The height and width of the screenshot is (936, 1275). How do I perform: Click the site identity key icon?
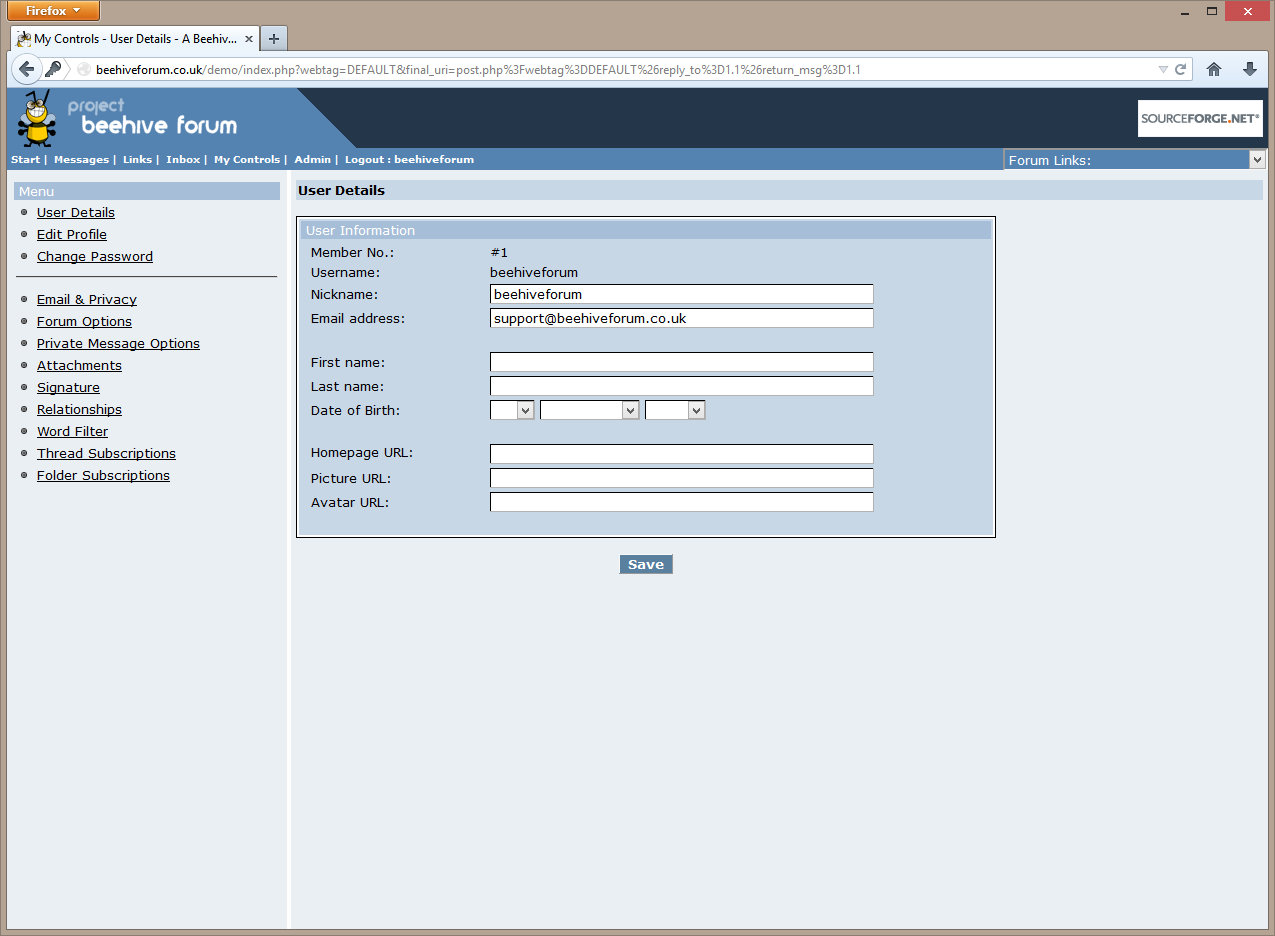[54, 69]
